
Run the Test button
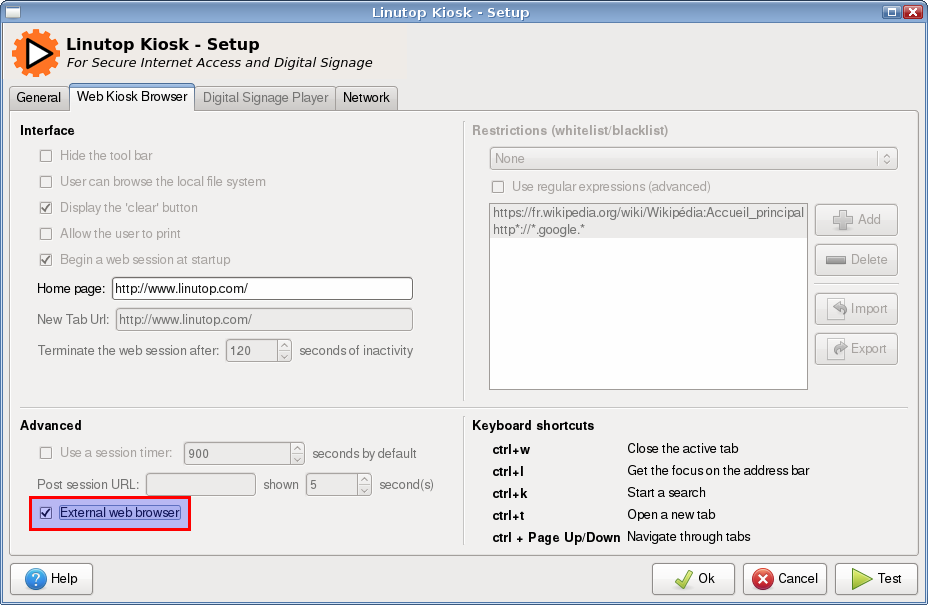click(877, 578)
